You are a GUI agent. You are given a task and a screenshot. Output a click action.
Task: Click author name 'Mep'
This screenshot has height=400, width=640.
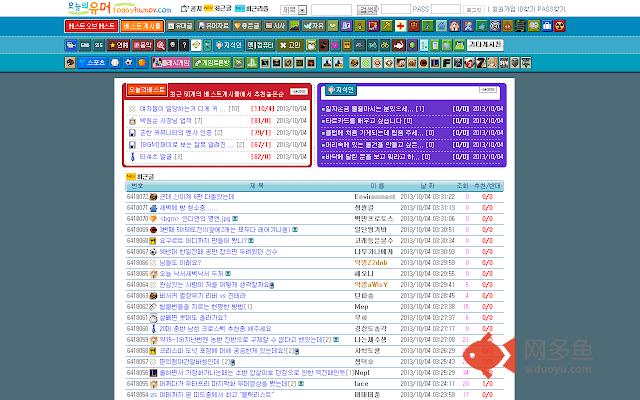click(x=361, y=307)
